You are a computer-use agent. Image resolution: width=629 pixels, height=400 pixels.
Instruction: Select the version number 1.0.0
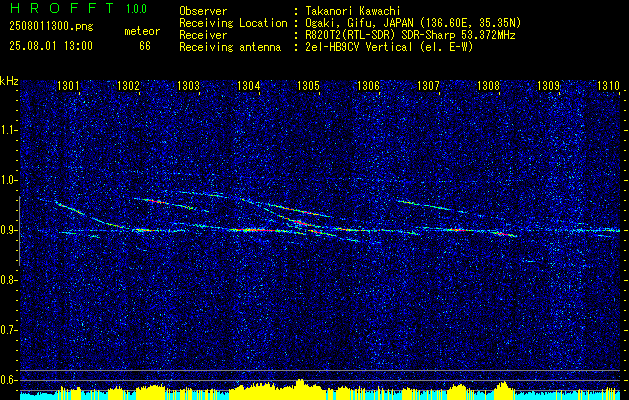pos(136,9)
